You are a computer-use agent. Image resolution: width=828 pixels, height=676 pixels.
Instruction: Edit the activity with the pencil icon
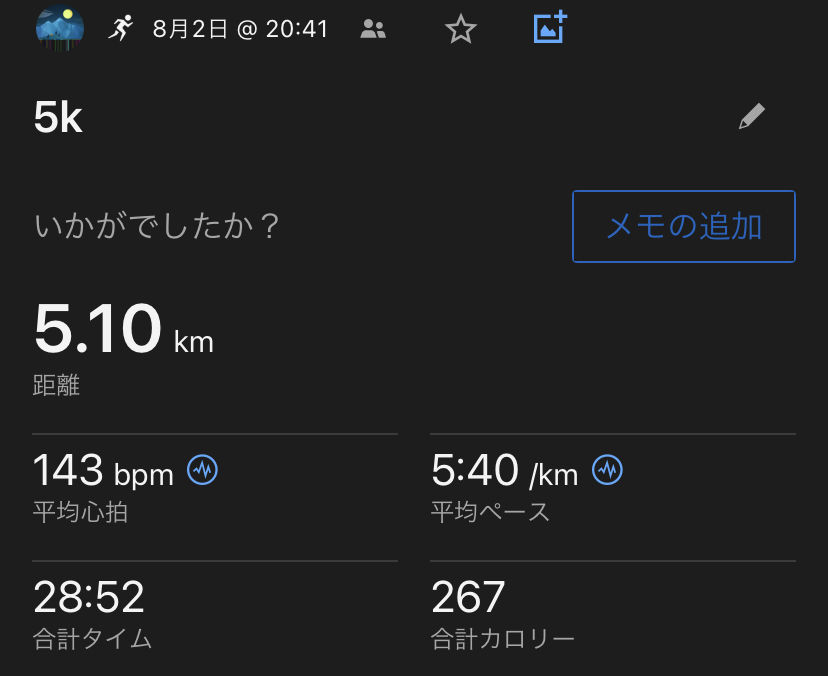[751, 117]
